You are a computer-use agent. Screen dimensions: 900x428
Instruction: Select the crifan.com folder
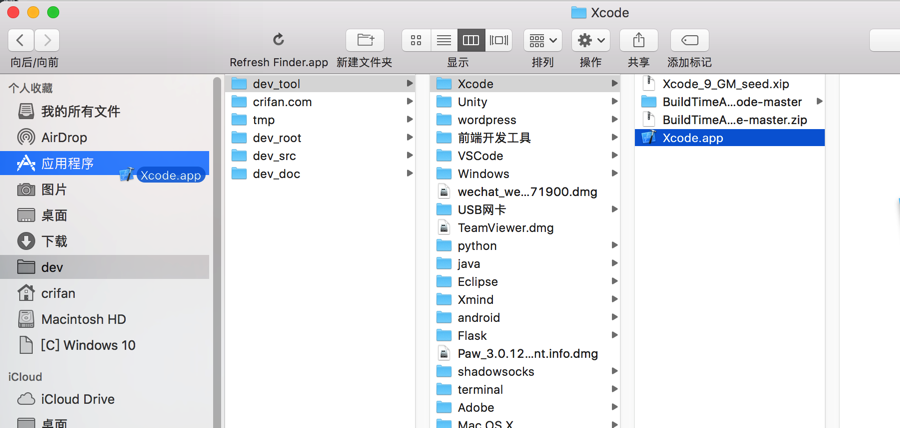320,102
